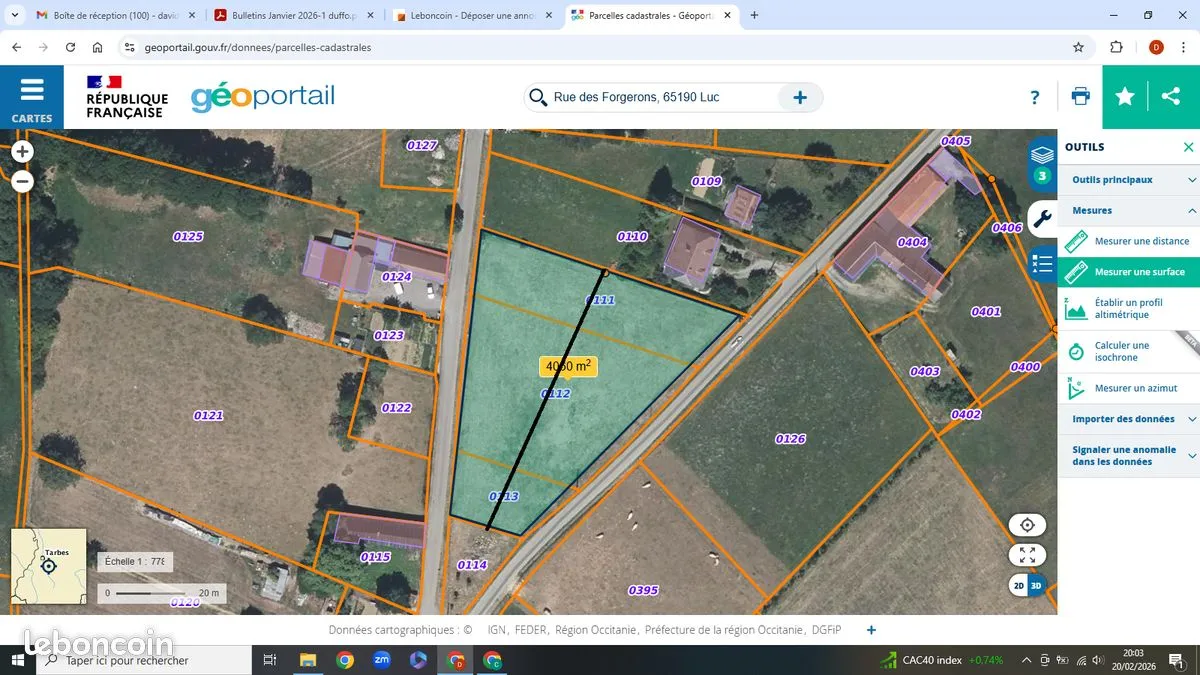
Task: Click the 4060 m² measurement label
Action: (568, 366)
